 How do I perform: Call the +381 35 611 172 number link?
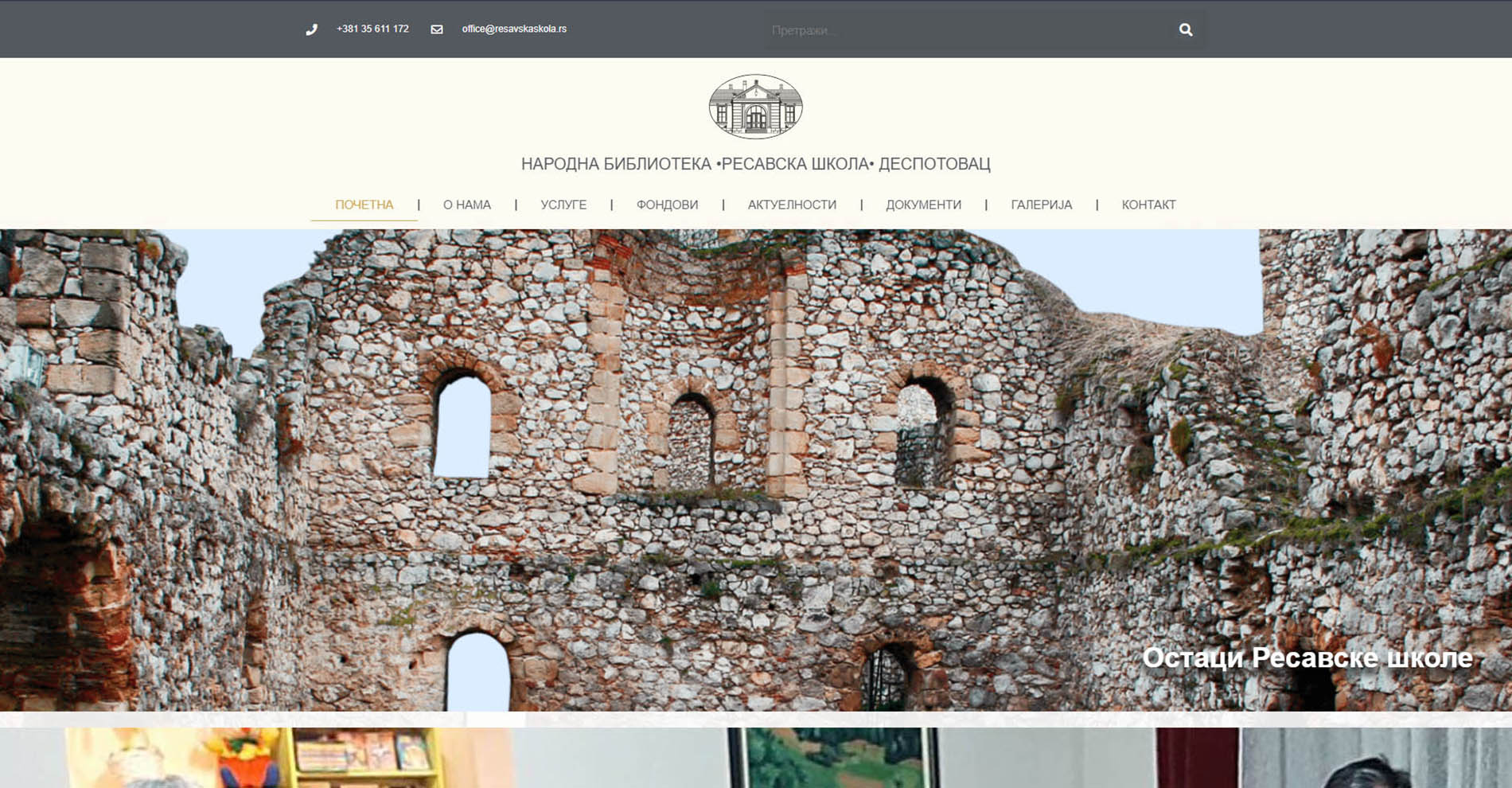pyautogui.click(x=372, y=29)
